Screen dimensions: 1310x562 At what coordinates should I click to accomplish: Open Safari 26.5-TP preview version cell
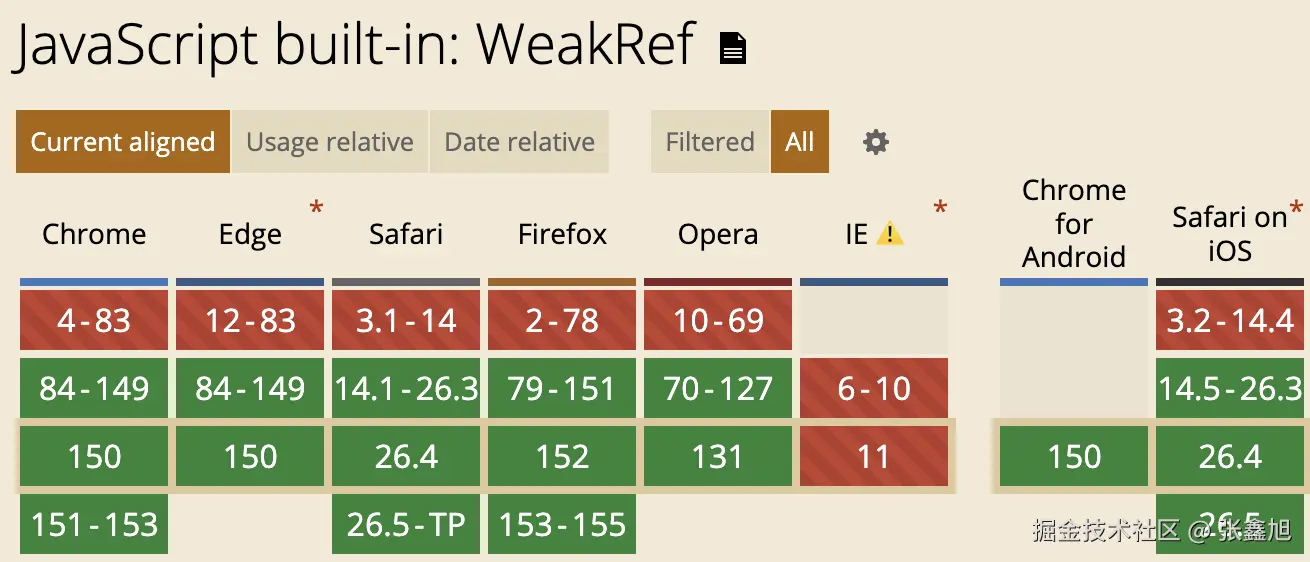(x=406, y=524)
